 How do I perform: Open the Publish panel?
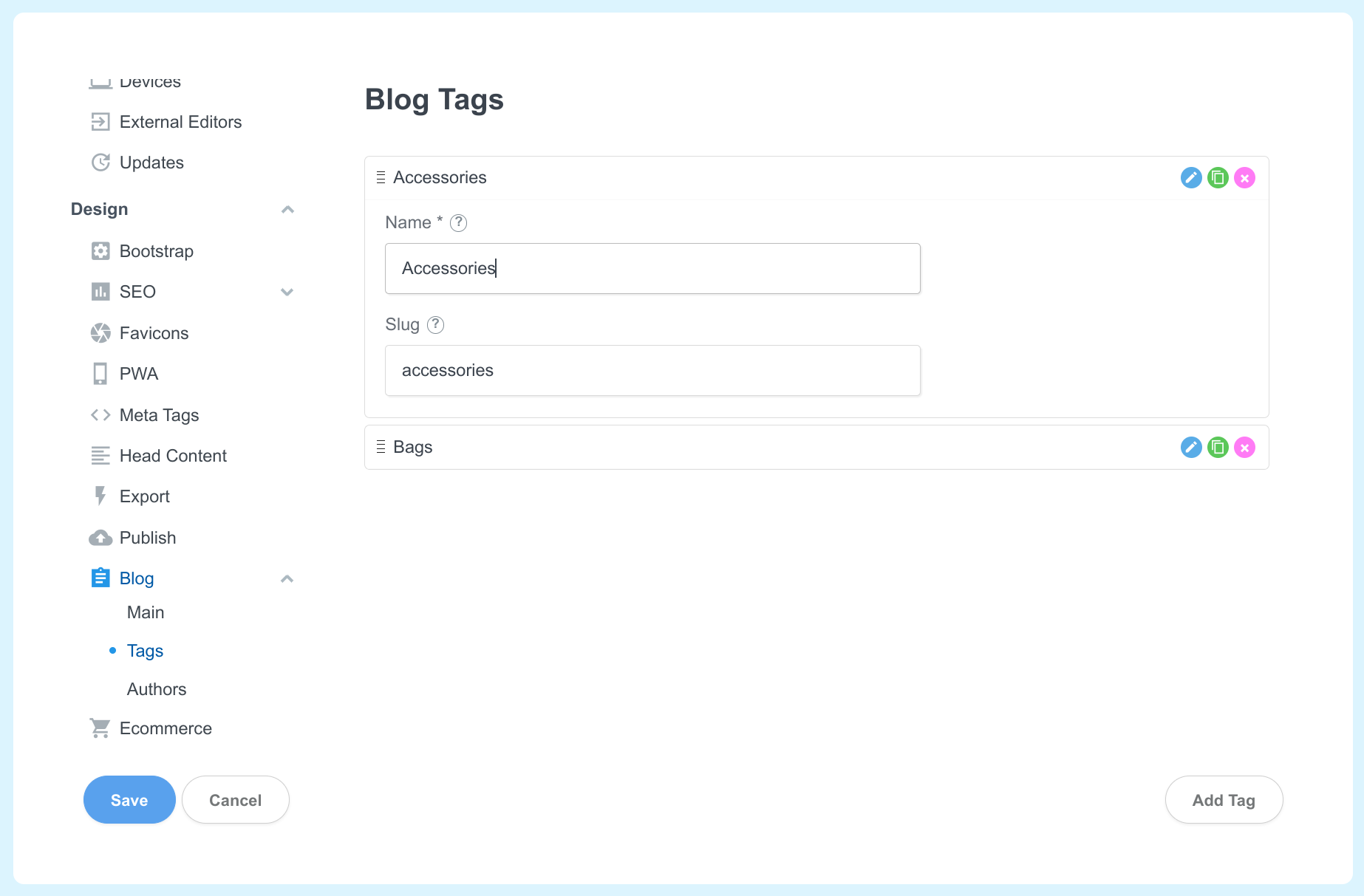148,537
